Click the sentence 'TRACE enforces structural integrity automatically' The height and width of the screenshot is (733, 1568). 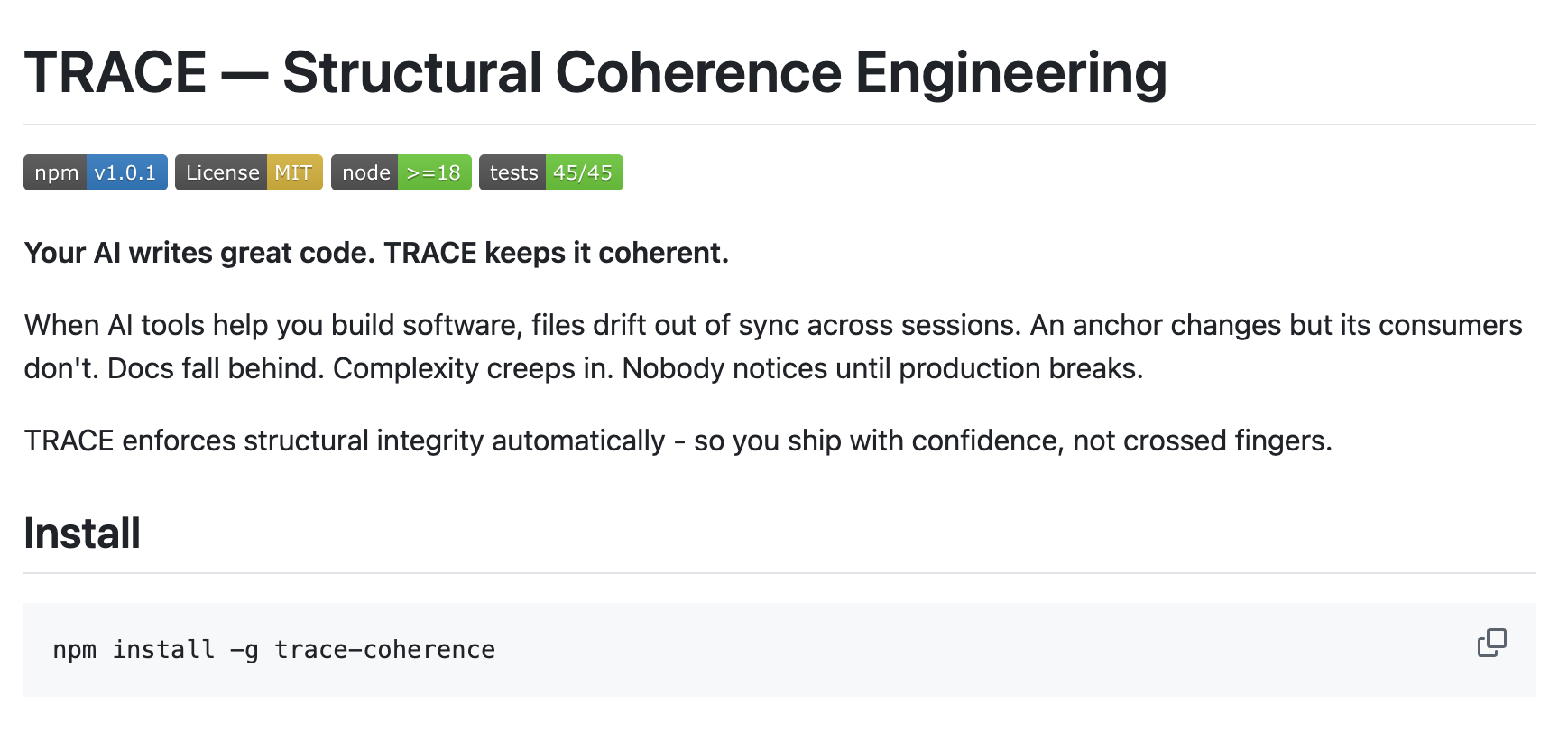point(343,441)
